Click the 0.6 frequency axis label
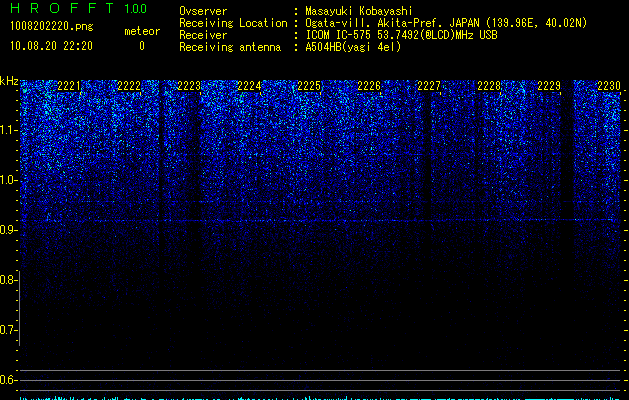629x400 pixels. (8, 380)
